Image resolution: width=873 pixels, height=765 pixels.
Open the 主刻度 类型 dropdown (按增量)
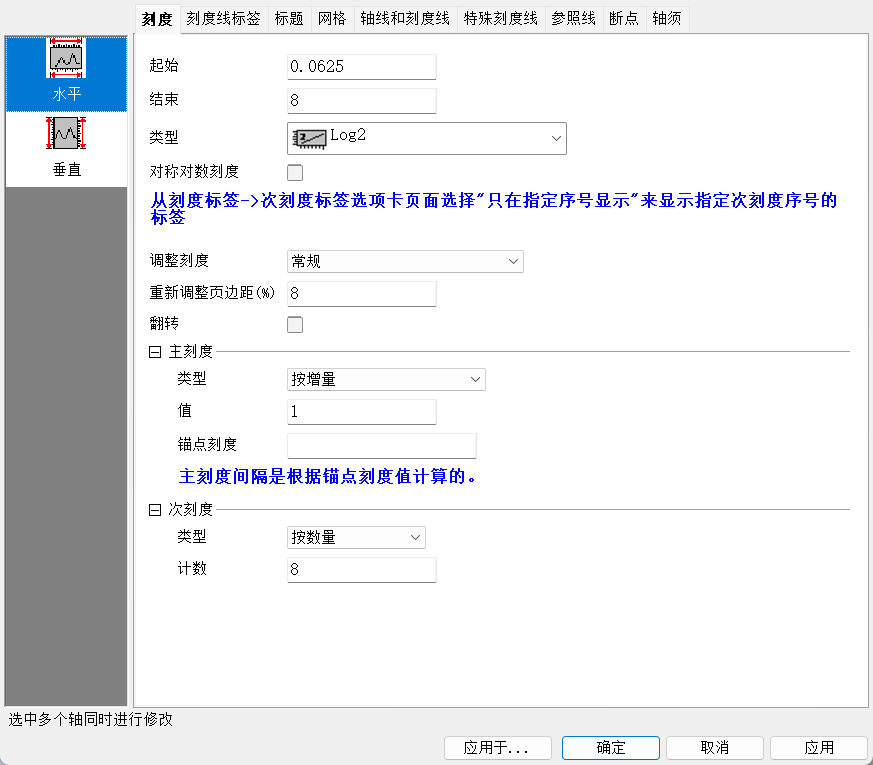[386, 380]
